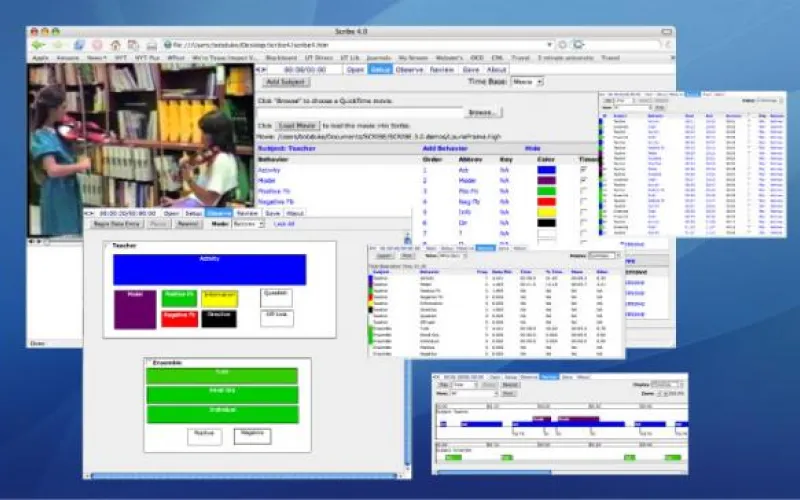Click the Positive Fb behavior link
This screenshot has width=800, height=500.
(x=274, y=191)
